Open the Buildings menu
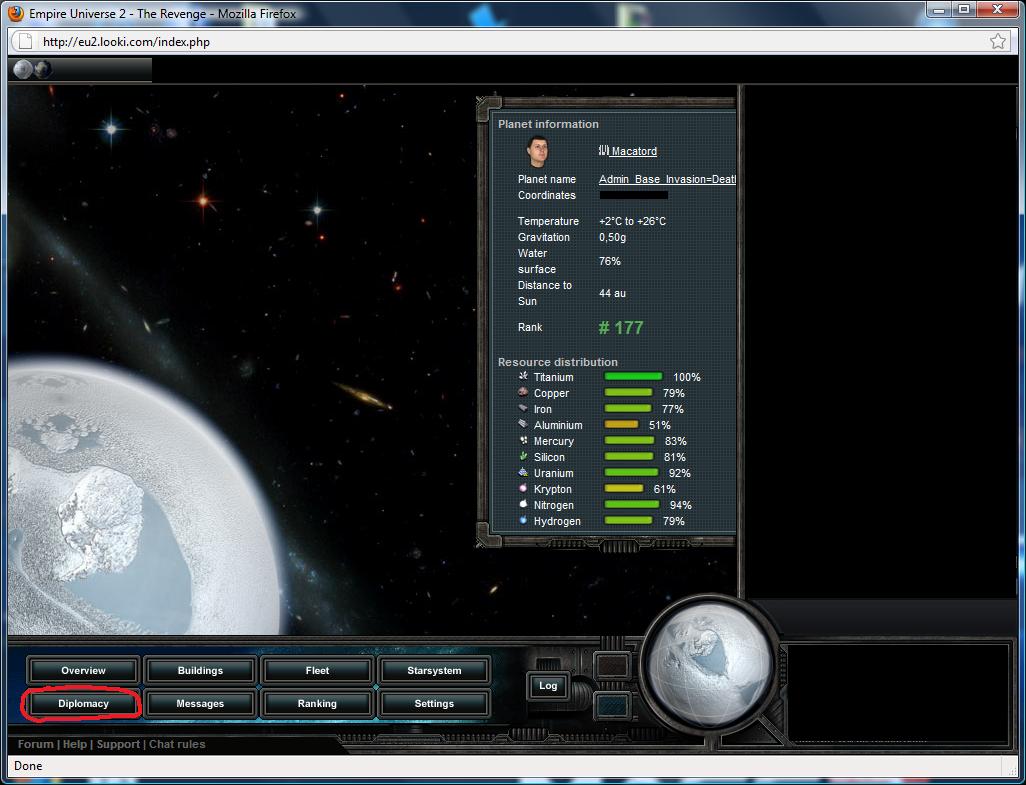1026x785 pixels. (x=200, y=671)
